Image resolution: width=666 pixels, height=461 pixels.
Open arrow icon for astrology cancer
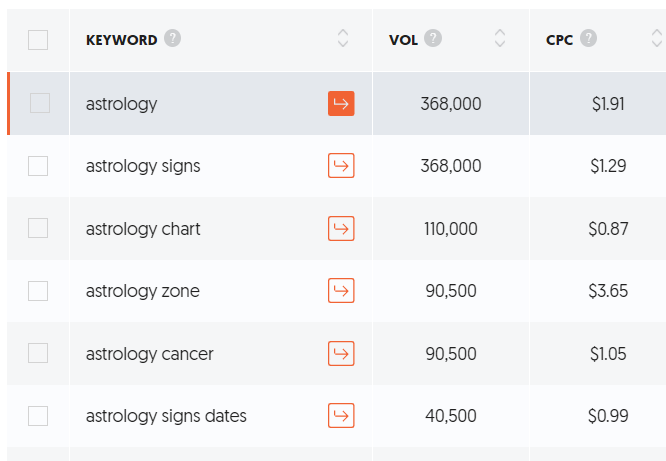[341, 354]
